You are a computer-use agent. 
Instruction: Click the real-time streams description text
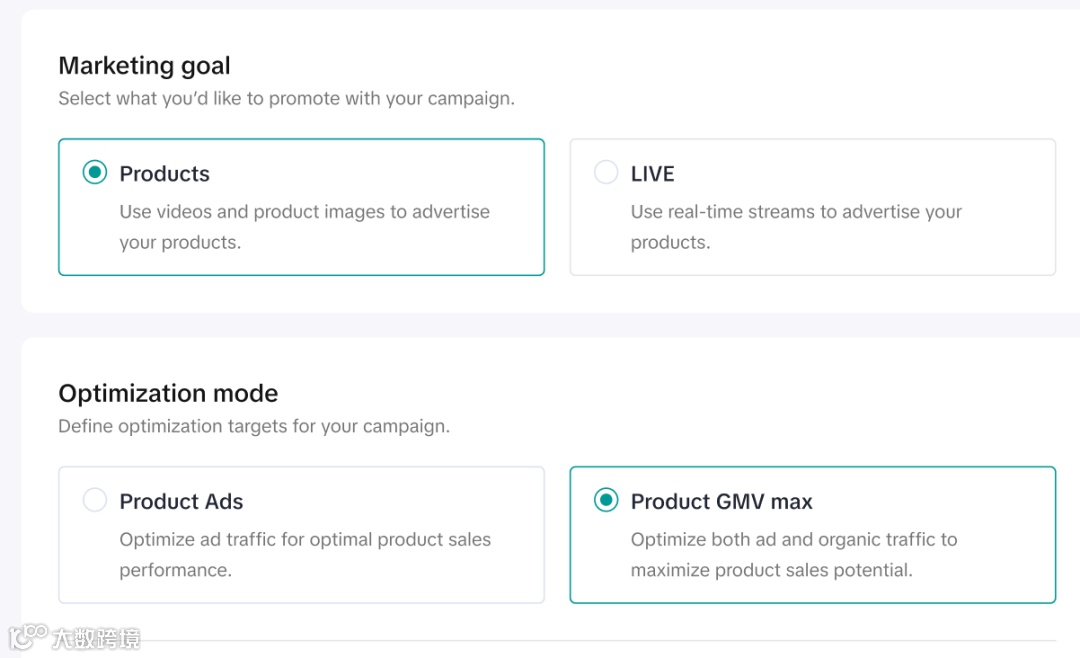pyautogui.click(x=795, y=227)
